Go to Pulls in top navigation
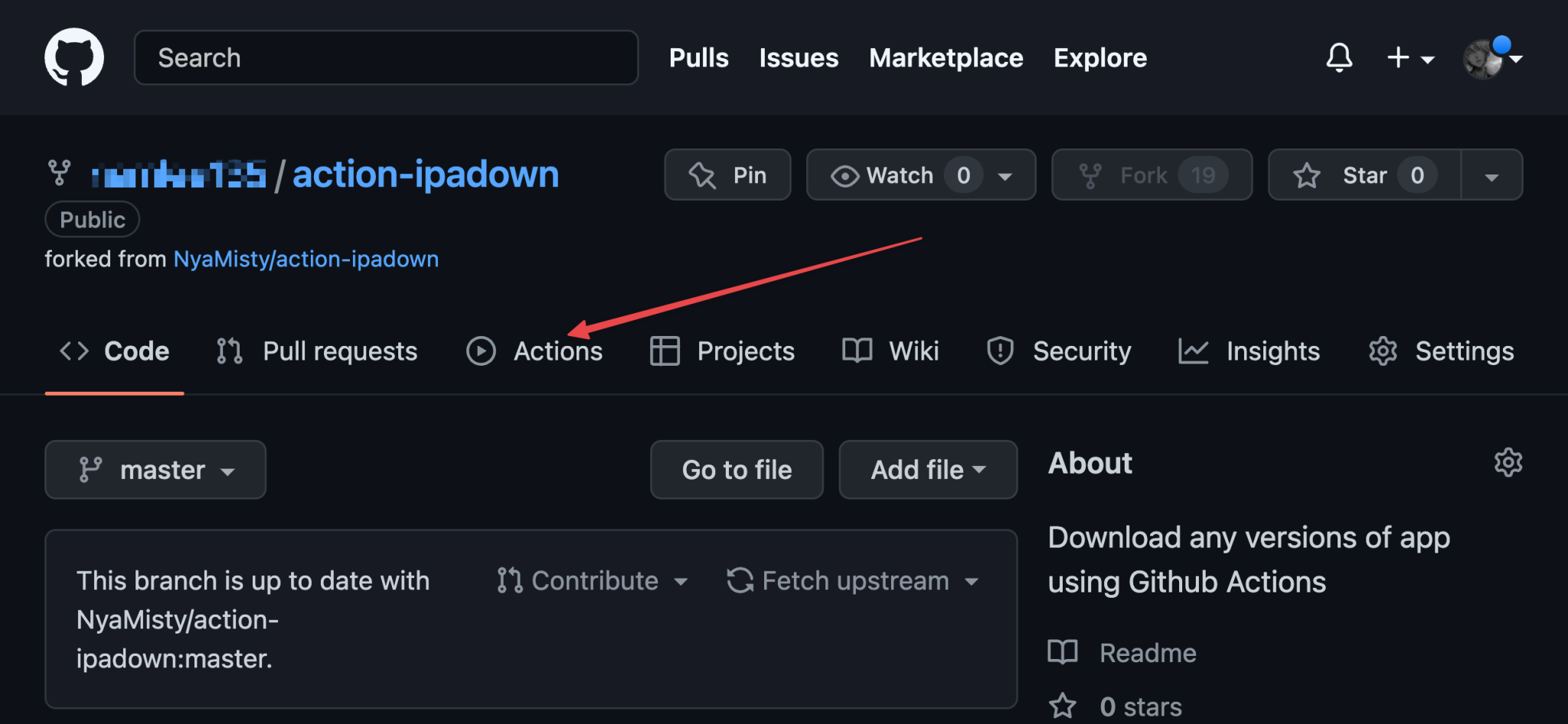The width and height of the screenshot is (1568, 724). [699, 58]
